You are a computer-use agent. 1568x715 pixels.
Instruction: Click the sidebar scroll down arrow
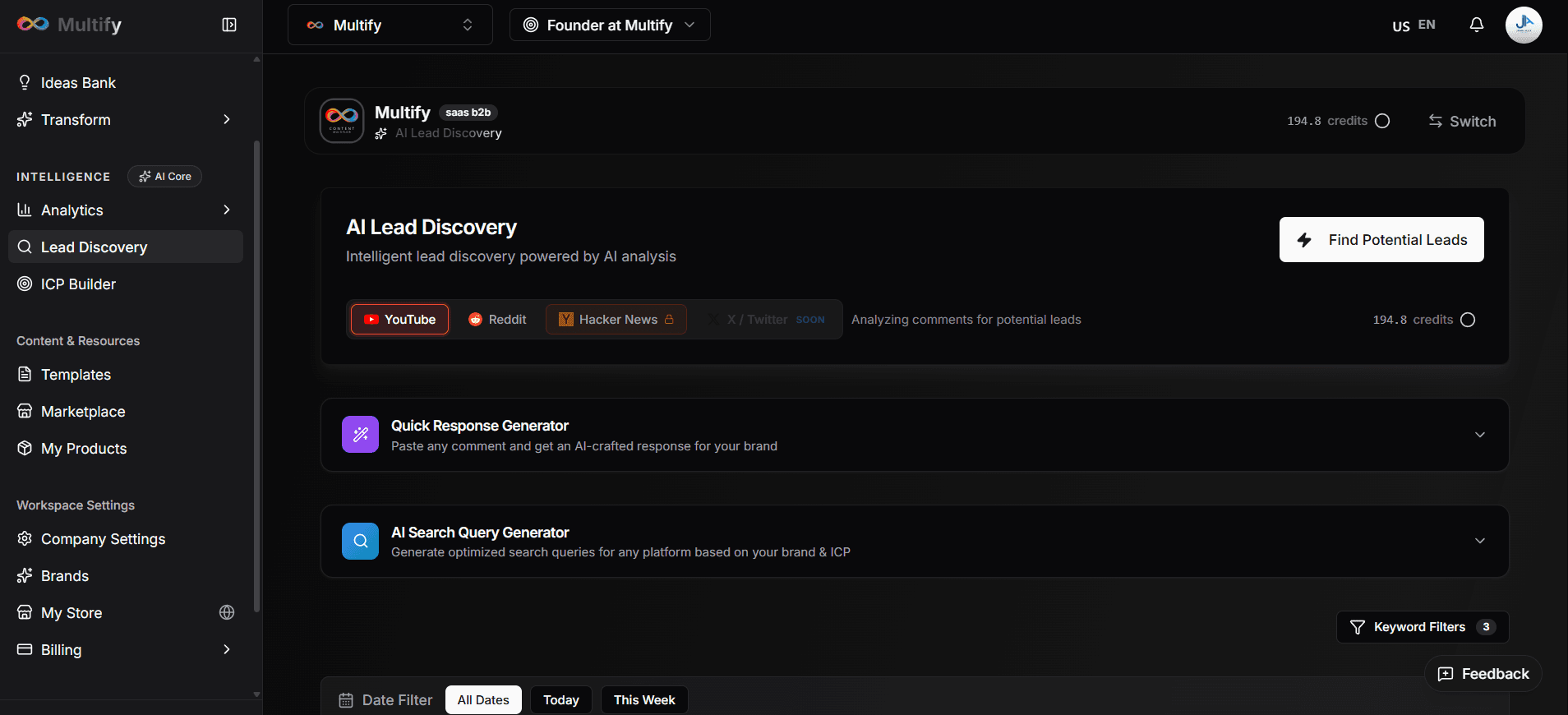click(256, 694)
